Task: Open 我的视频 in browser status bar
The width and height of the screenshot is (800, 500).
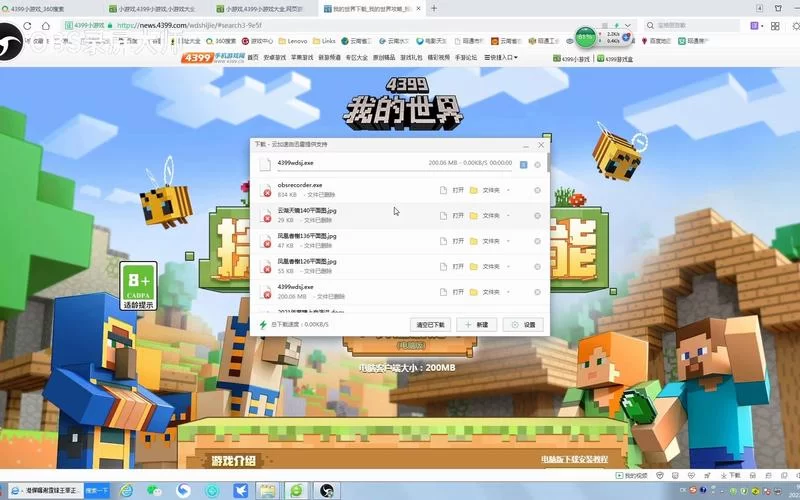Action: tap(632, 476)
